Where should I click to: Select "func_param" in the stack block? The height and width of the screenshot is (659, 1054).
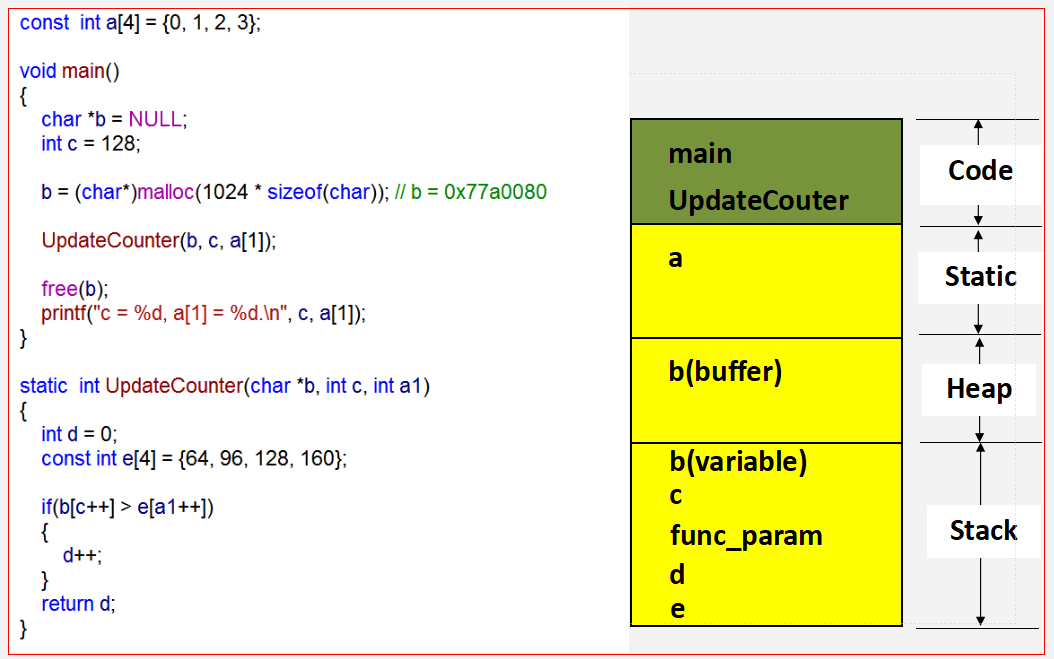click(746, 536)
